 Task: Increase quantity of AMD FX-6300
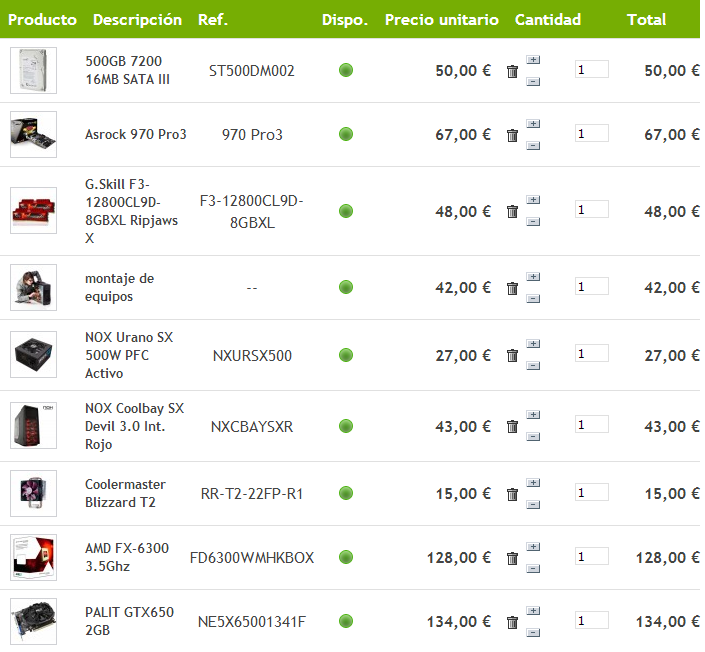[533, 547]
